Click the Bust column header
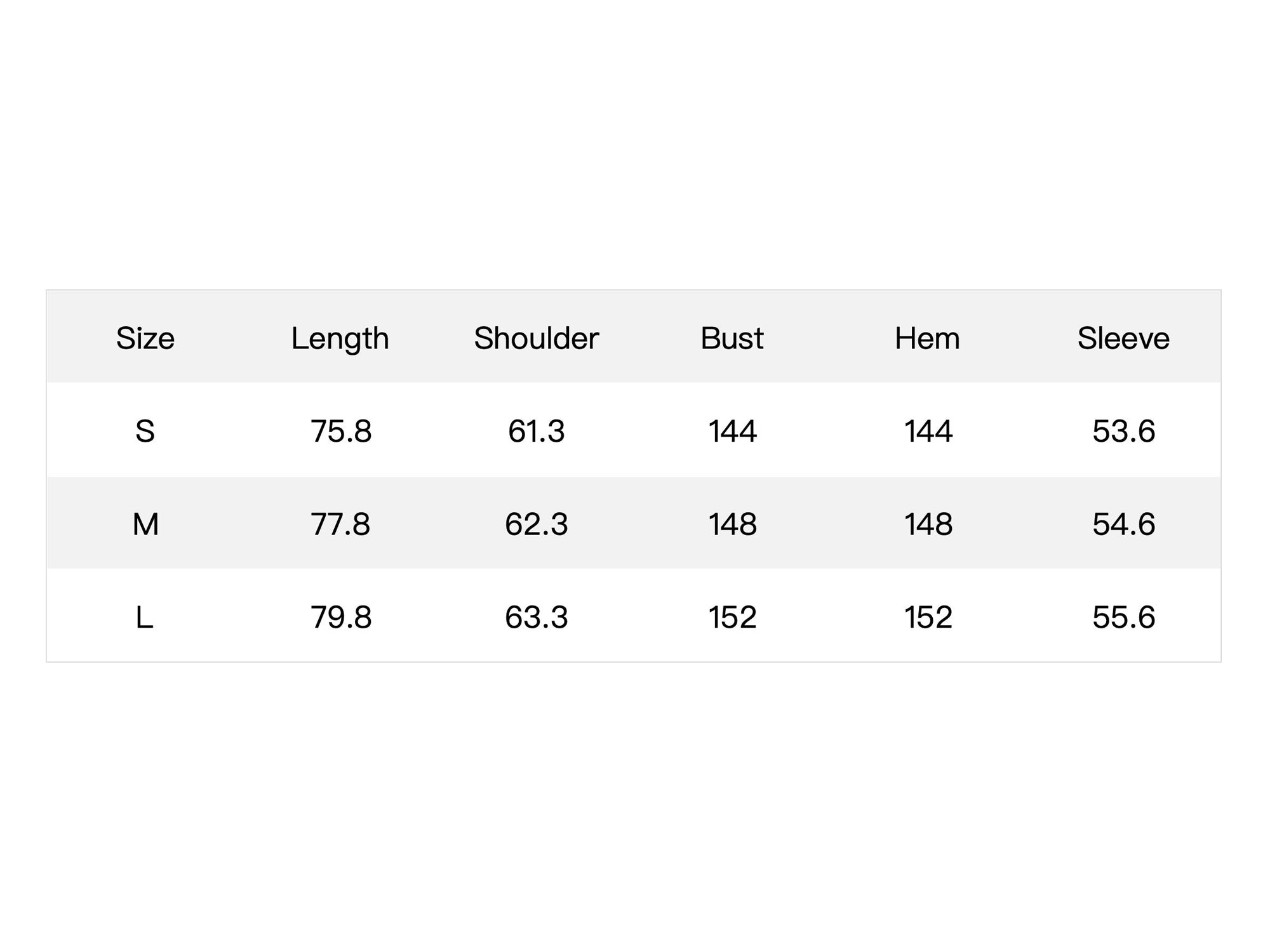Image resolution: width=1270 pixels, height=952 pixels. 732,338
